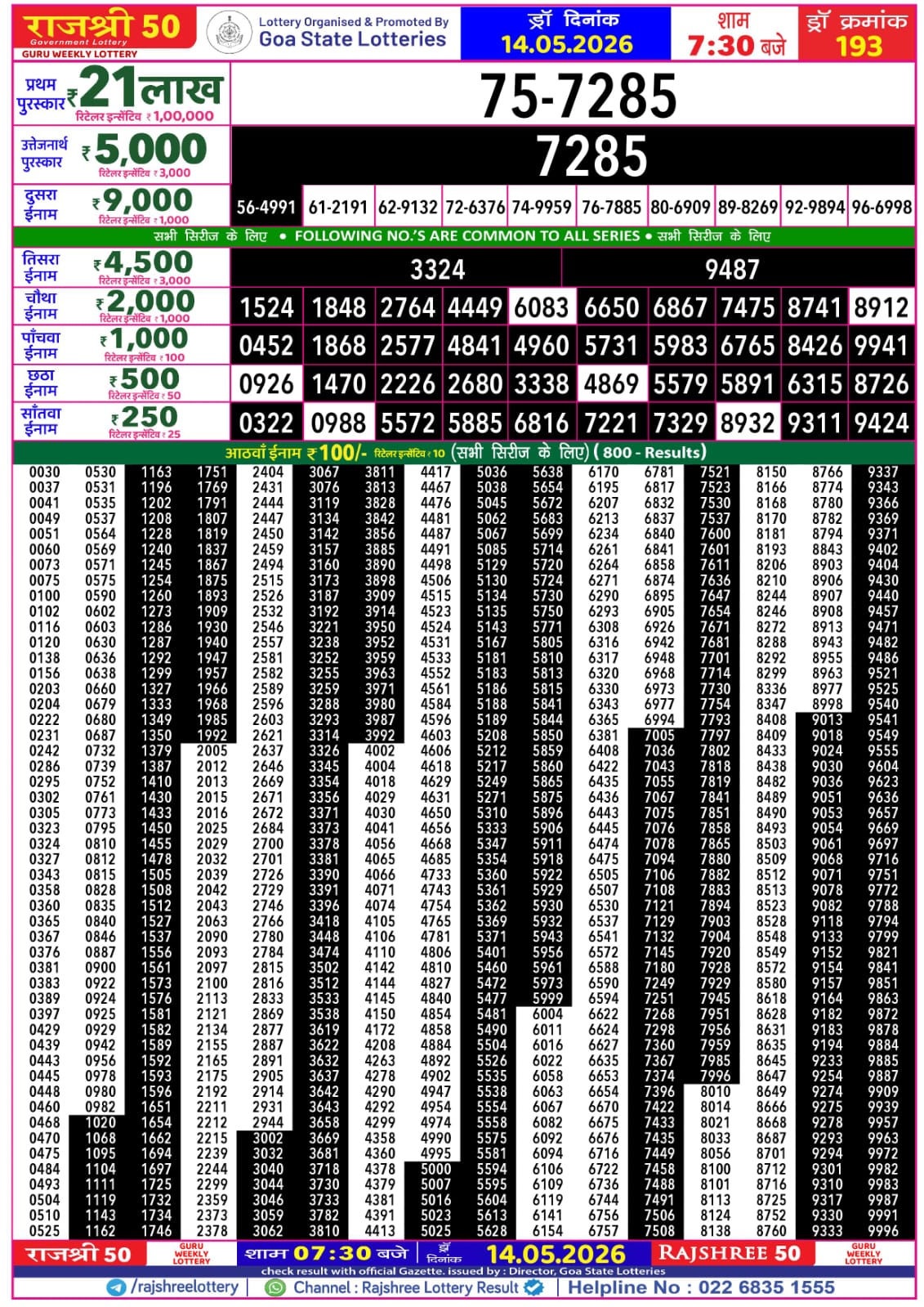The height and width of the screenshot is (1307, 924).
Task: Select fifth prize number 0452
Action: (266, 346)
